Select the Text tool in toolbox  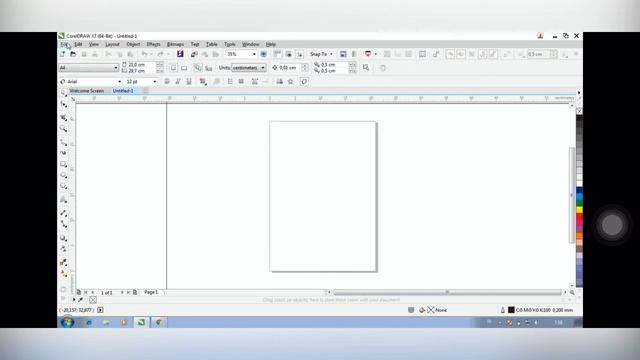[63, 200]
